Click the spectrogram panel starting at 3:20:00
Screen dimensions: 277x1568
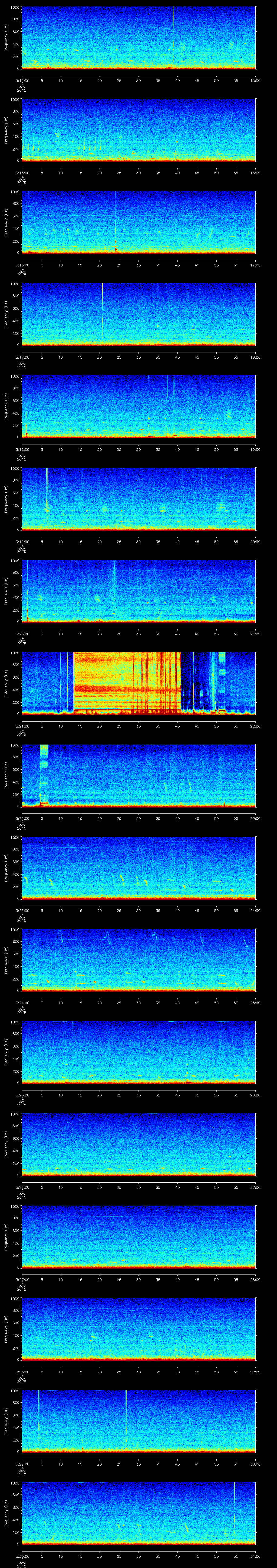click(x=139, y=591)
